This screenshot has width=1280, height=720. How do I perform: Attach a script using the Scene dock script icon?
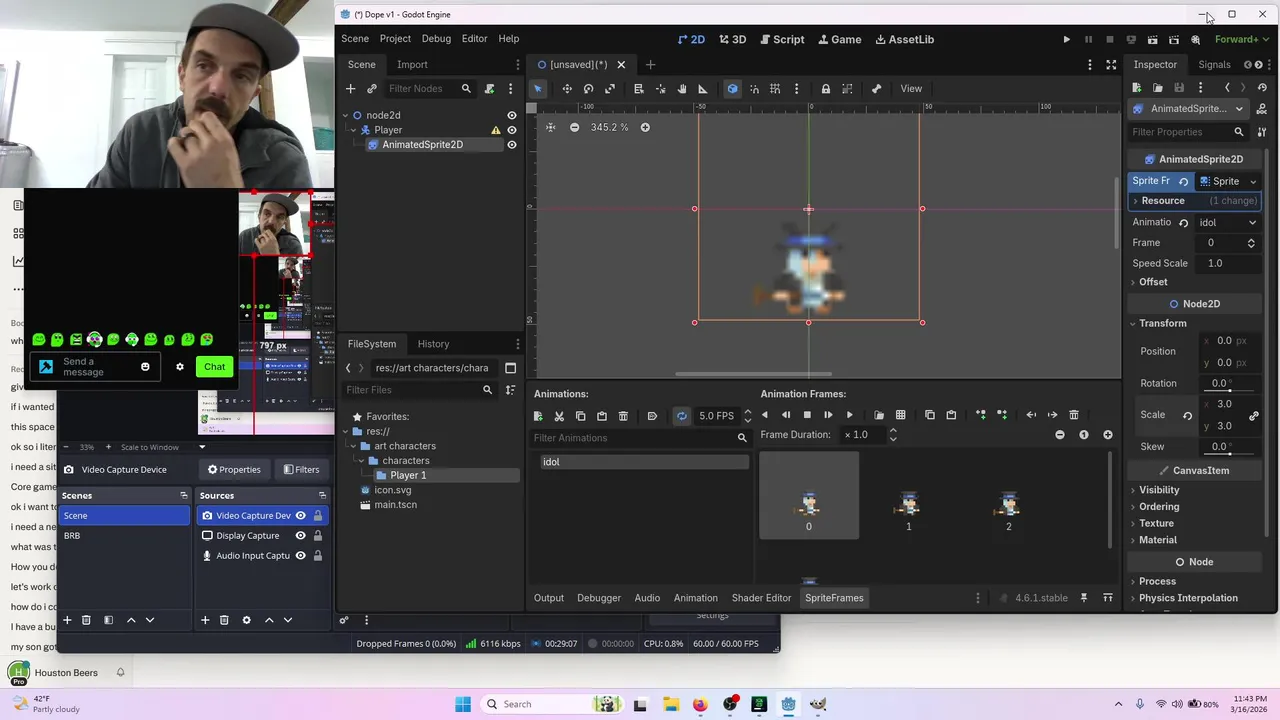(489, 89)
